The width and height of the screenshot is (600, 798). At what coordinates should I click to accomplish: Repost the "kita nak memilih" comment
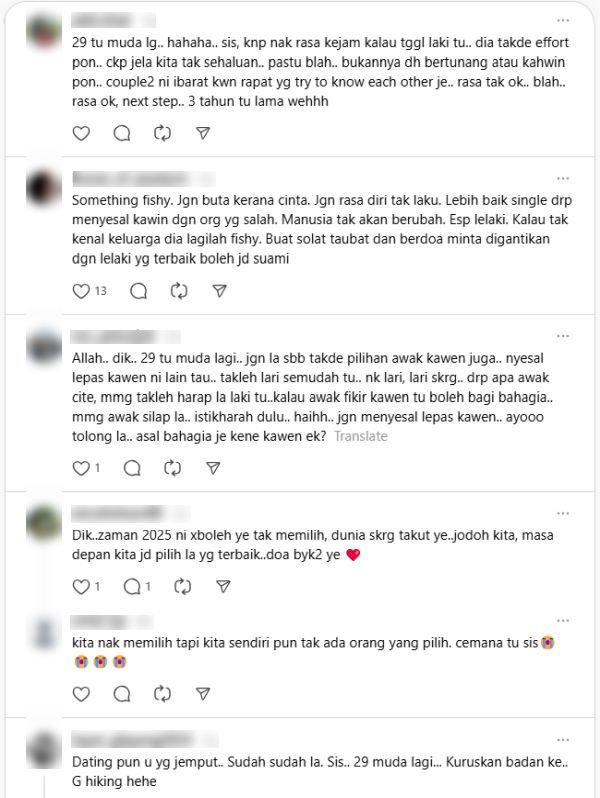coord(162,694)
